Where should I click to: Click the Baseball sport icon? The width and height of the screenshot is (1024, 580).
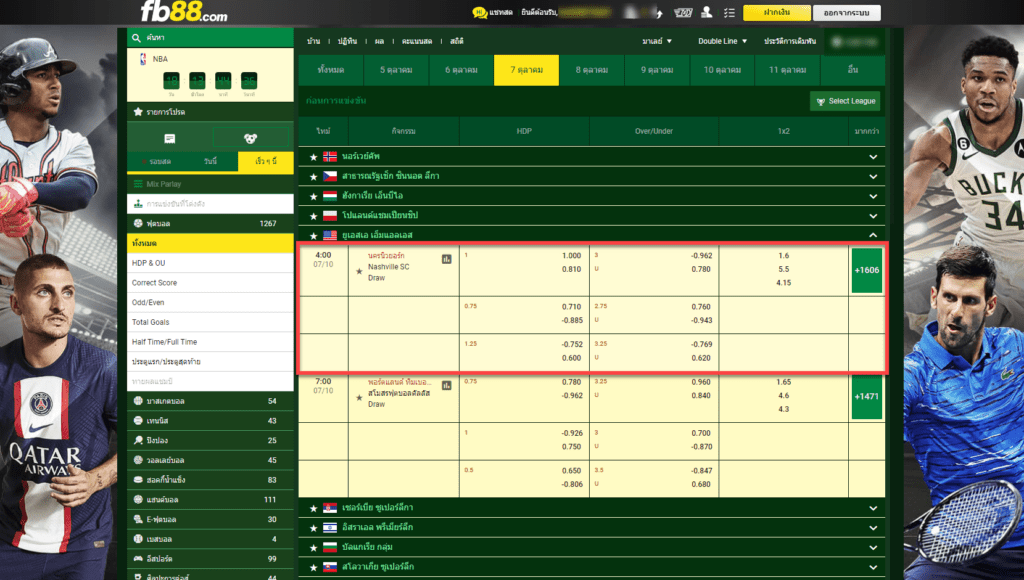(x=138, y=539)
